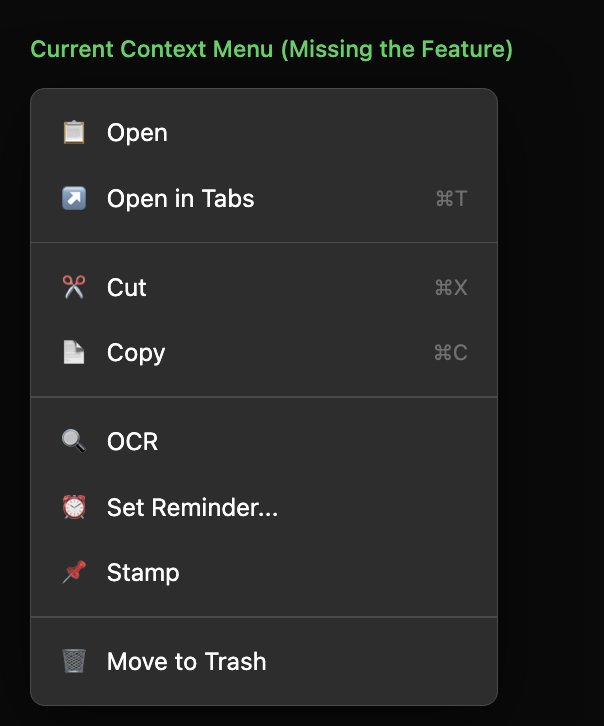Choose the Cut text label
The image size is (604, 726).
127,288
